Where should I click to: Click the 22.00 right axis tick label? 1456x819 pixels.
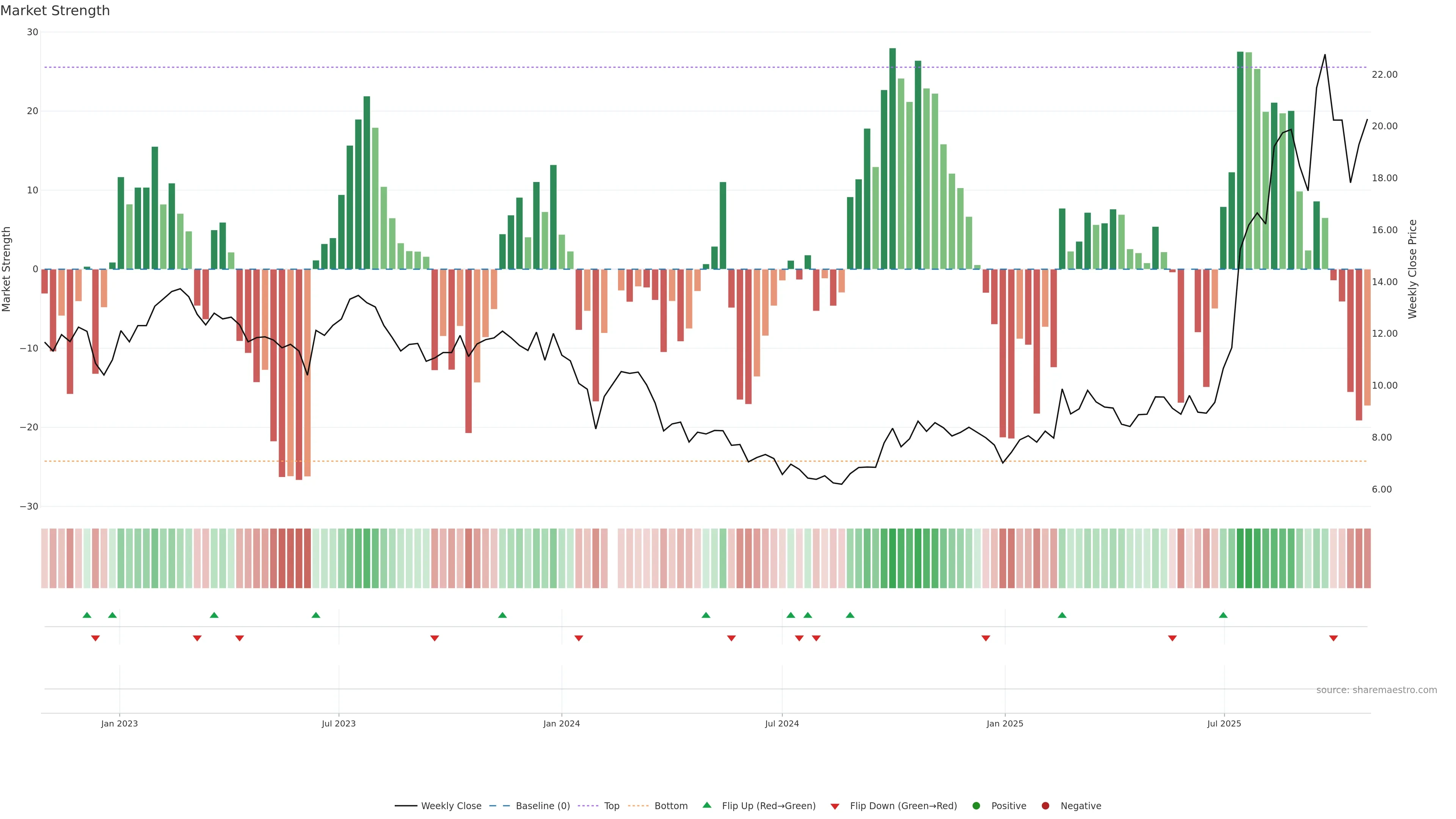tap(1384, 75)
